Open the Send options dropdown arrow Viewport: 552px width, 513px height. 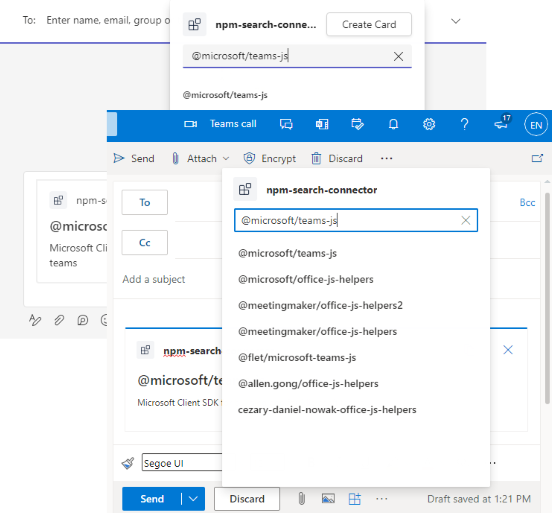[193, 499]
